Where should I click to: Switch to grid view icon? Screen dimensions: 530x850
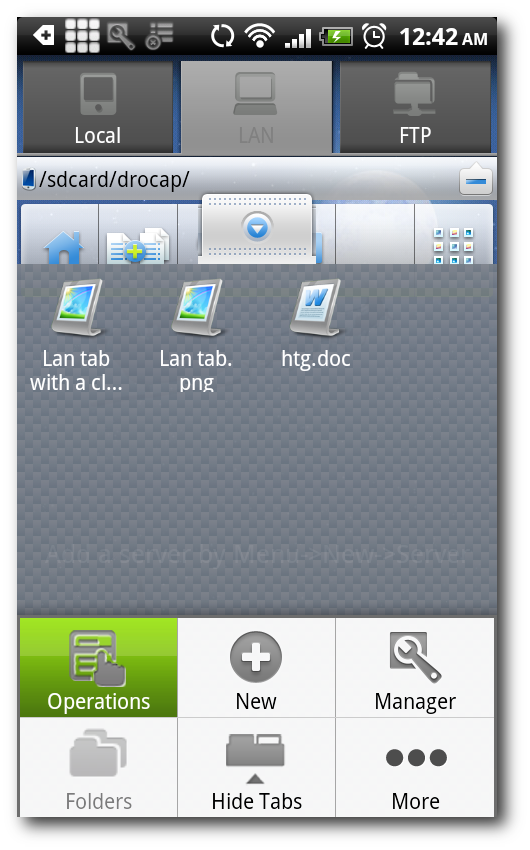(x=454, y=246)
